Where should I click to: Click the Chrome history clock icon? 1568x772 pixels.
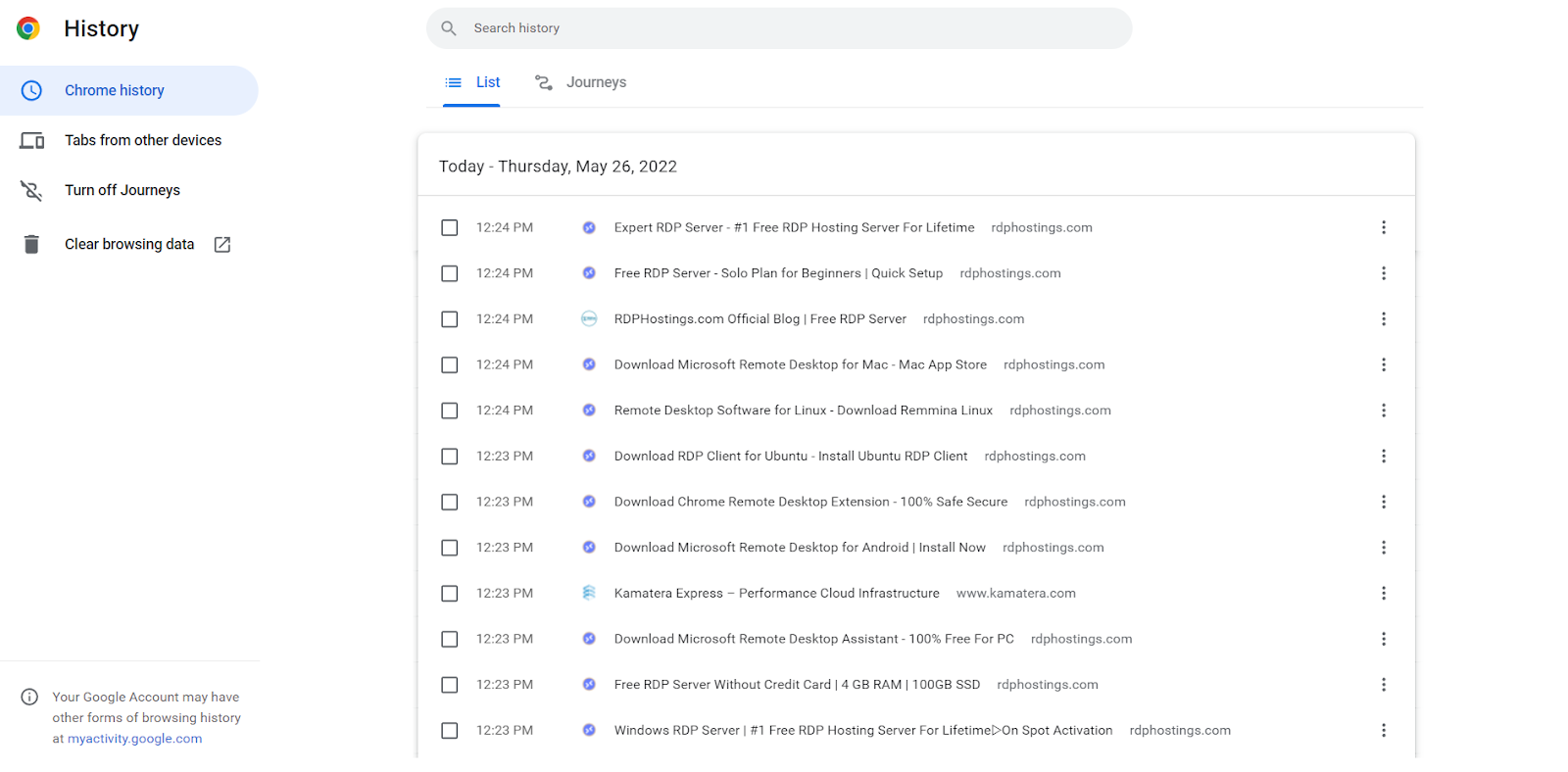click(x=31, y=90)
